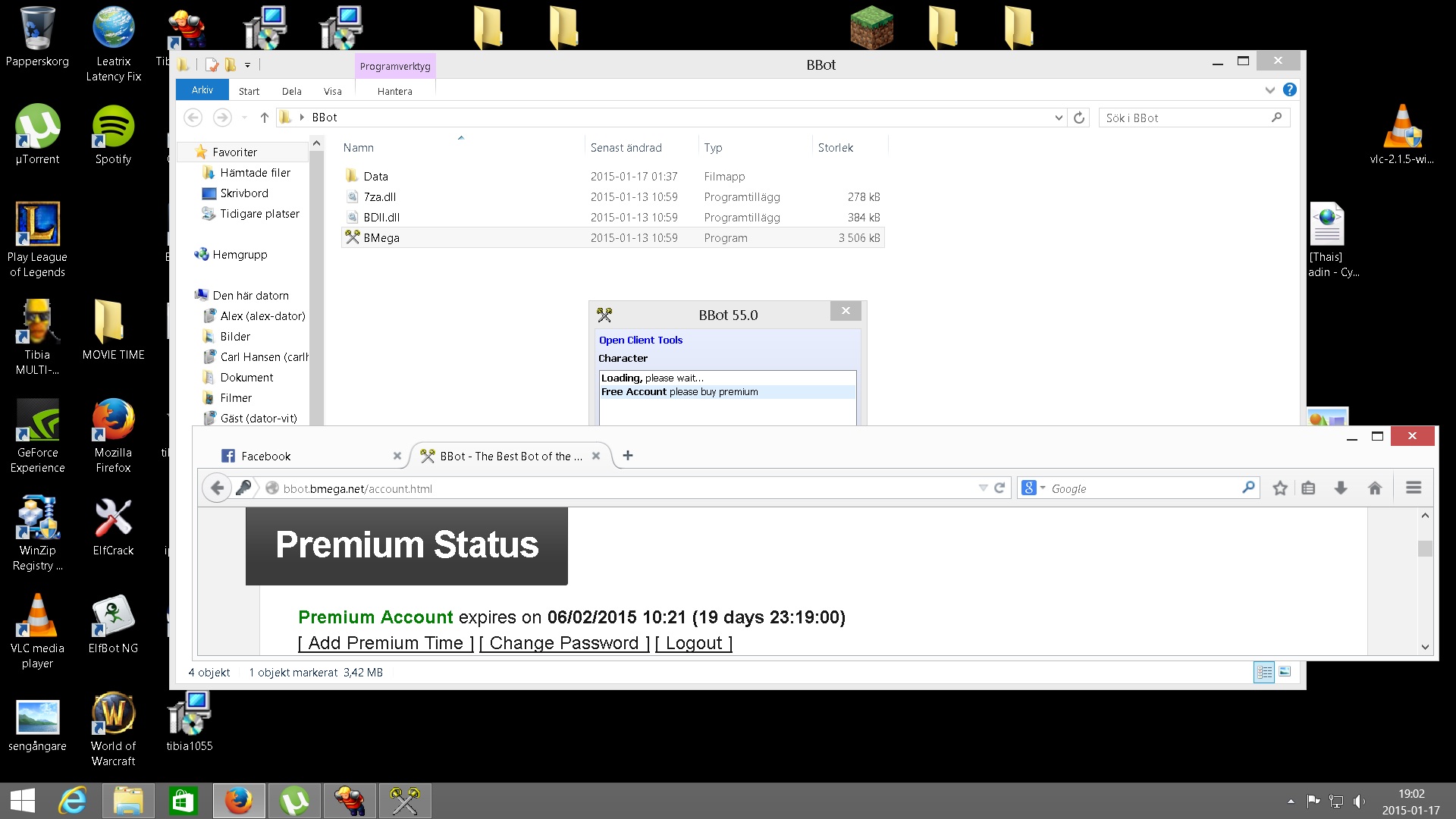Viewport: 1456px width, 819px height.
Task: Switch to the Facebook browser tab
Action: (265, 456)
